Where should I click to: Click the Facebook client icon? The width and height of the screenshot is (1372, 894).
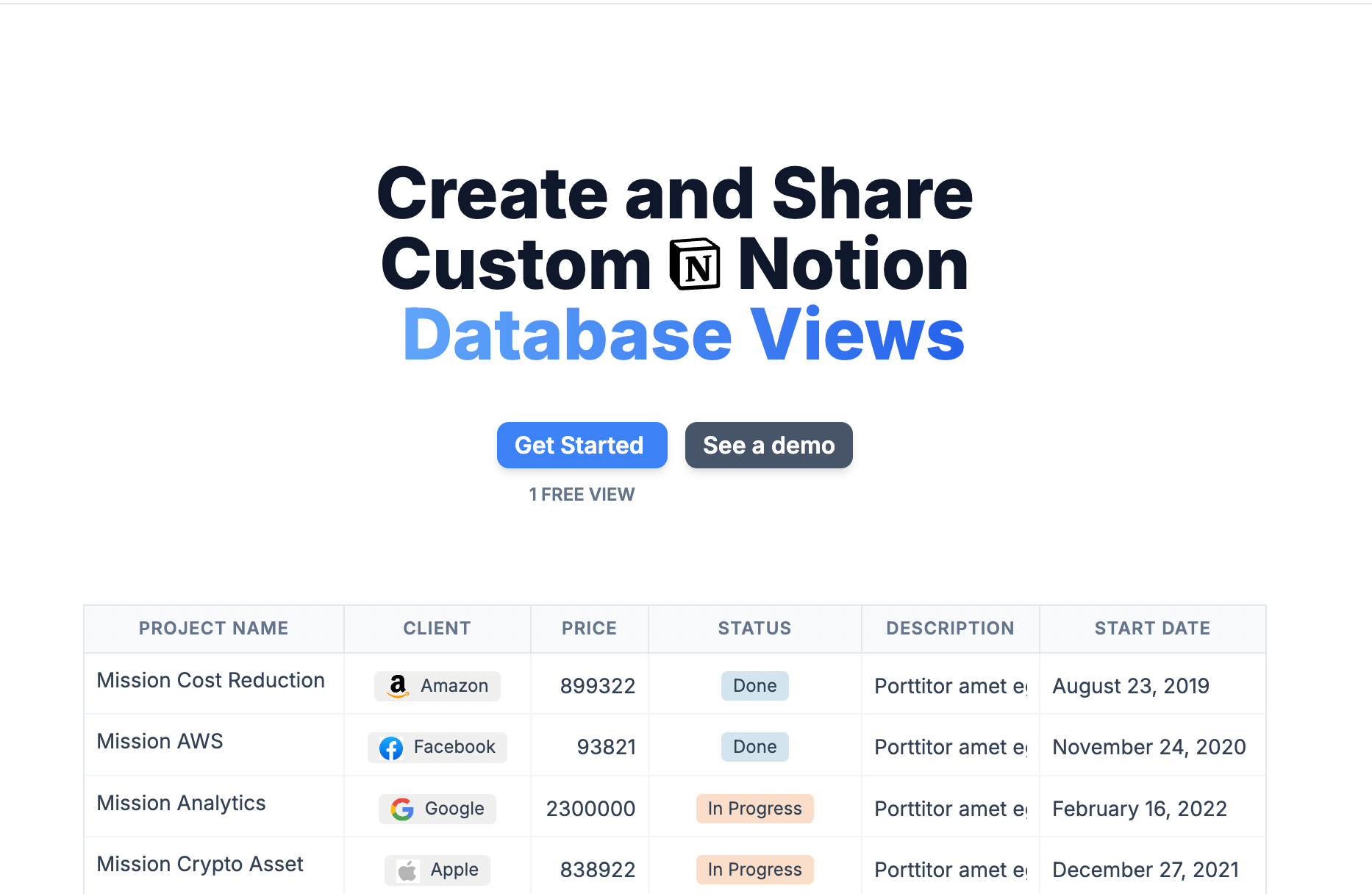click(390, 747)
